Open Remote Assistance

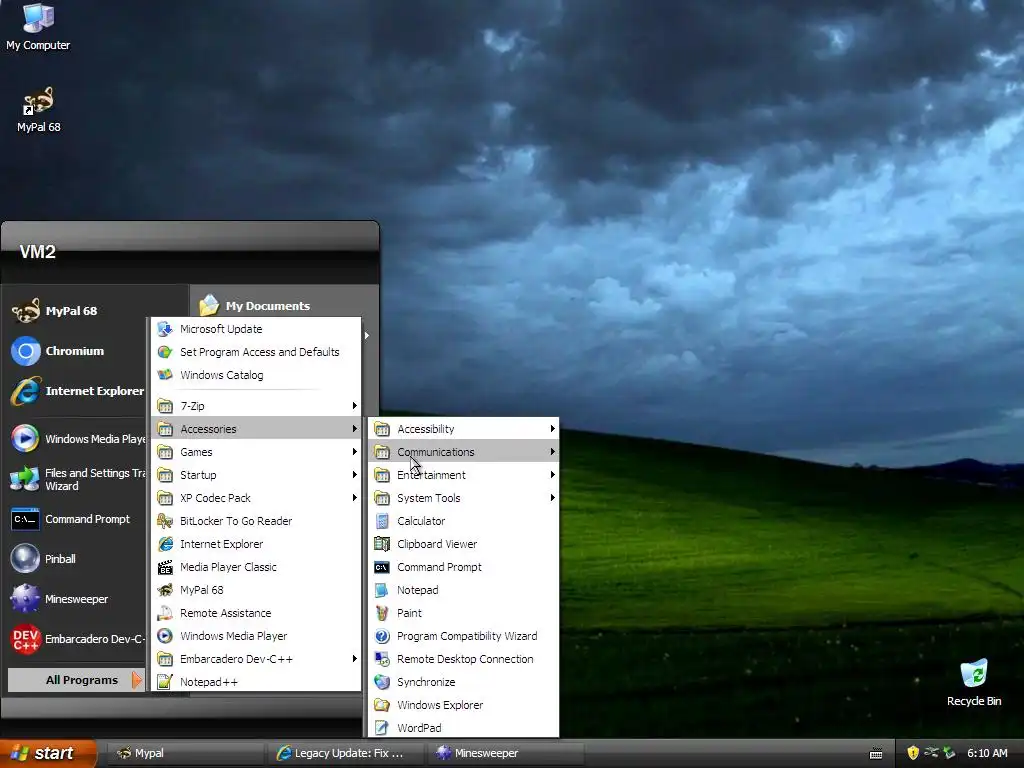pyautogui.click(x=256, y=613)
